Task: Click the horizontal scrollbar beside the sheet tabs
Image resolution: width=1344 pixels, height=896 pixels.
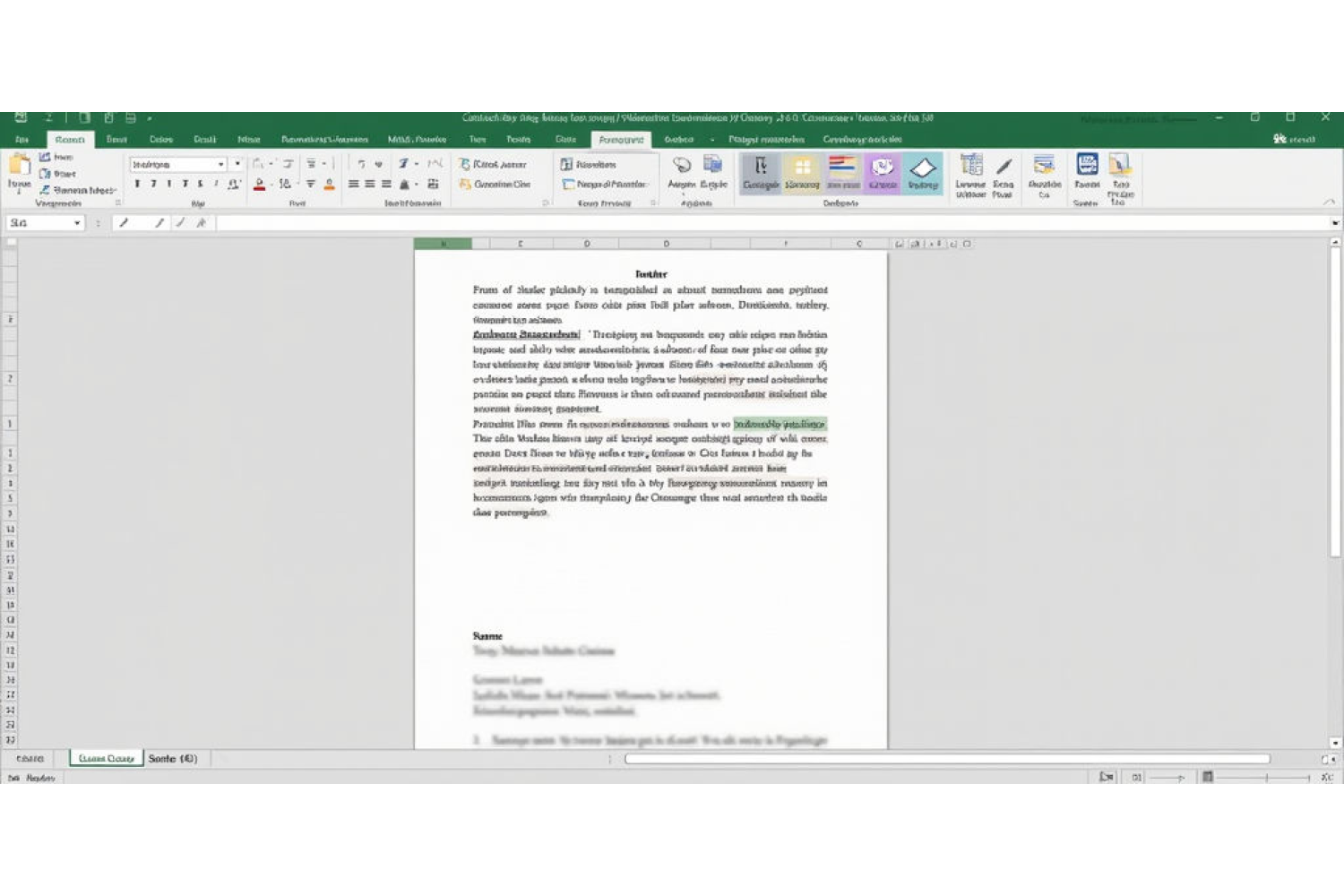Action: (x=946, y=759)
